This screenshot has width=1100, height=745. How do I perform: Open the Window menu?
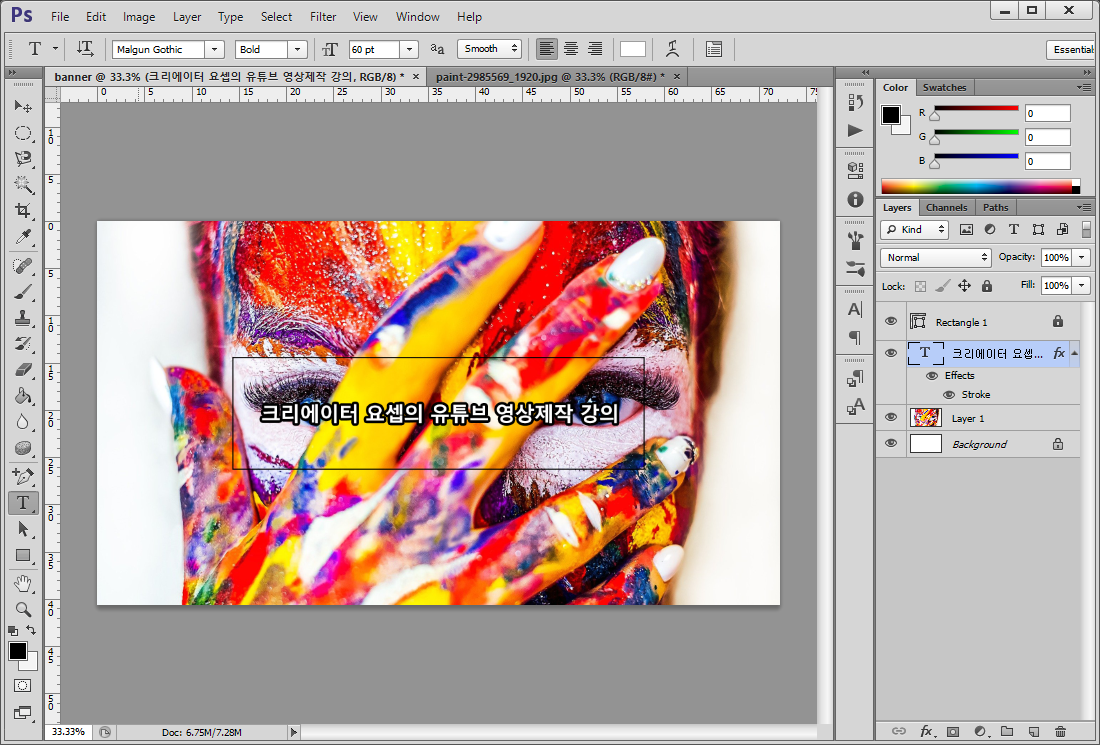pyautogui.click(x=417, y=17)
